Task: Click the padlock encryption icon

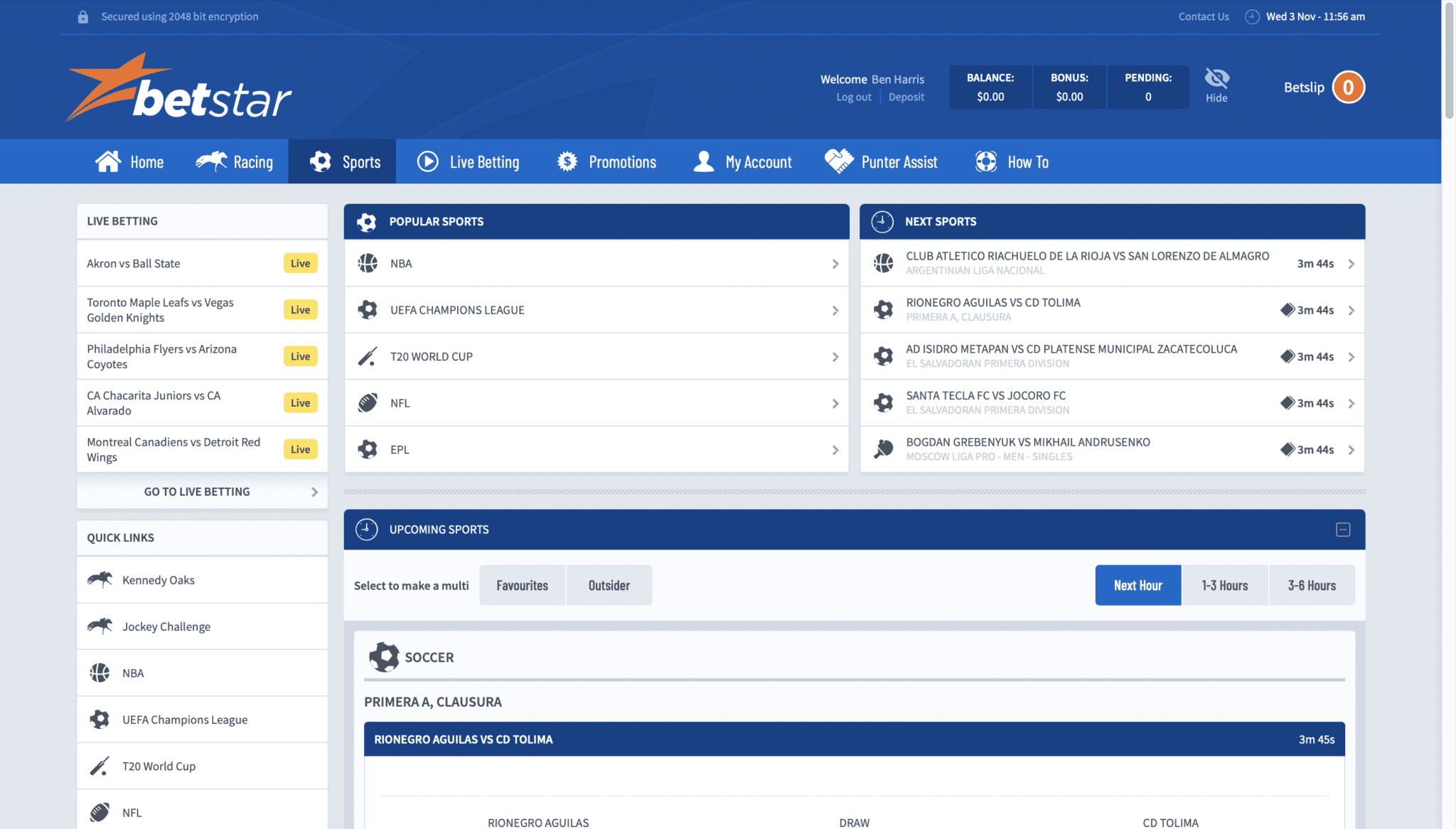Action: pyautogui.click(x=83, y=16)
